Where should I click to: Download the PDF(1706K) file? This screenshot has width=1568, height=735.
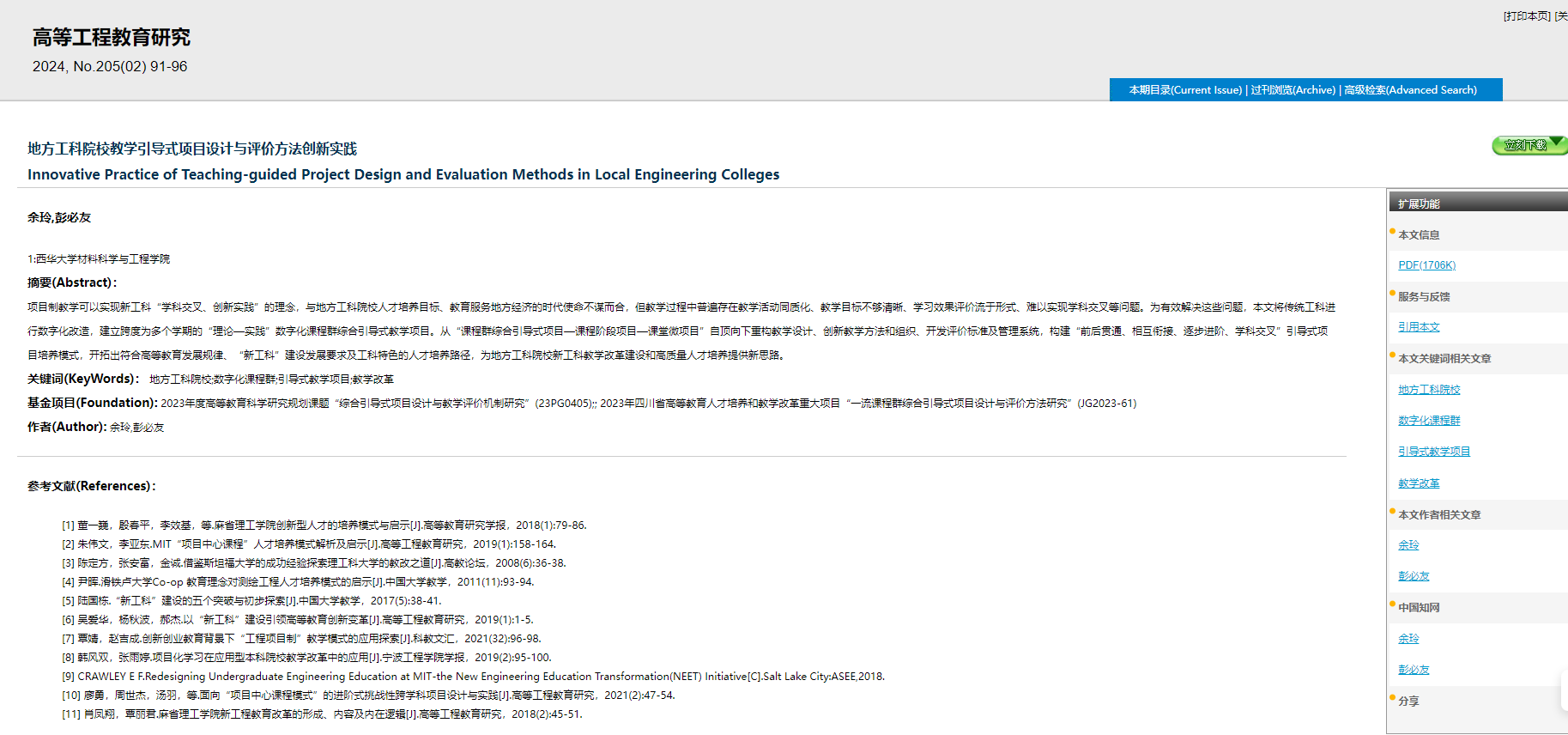pos(1426,265)
